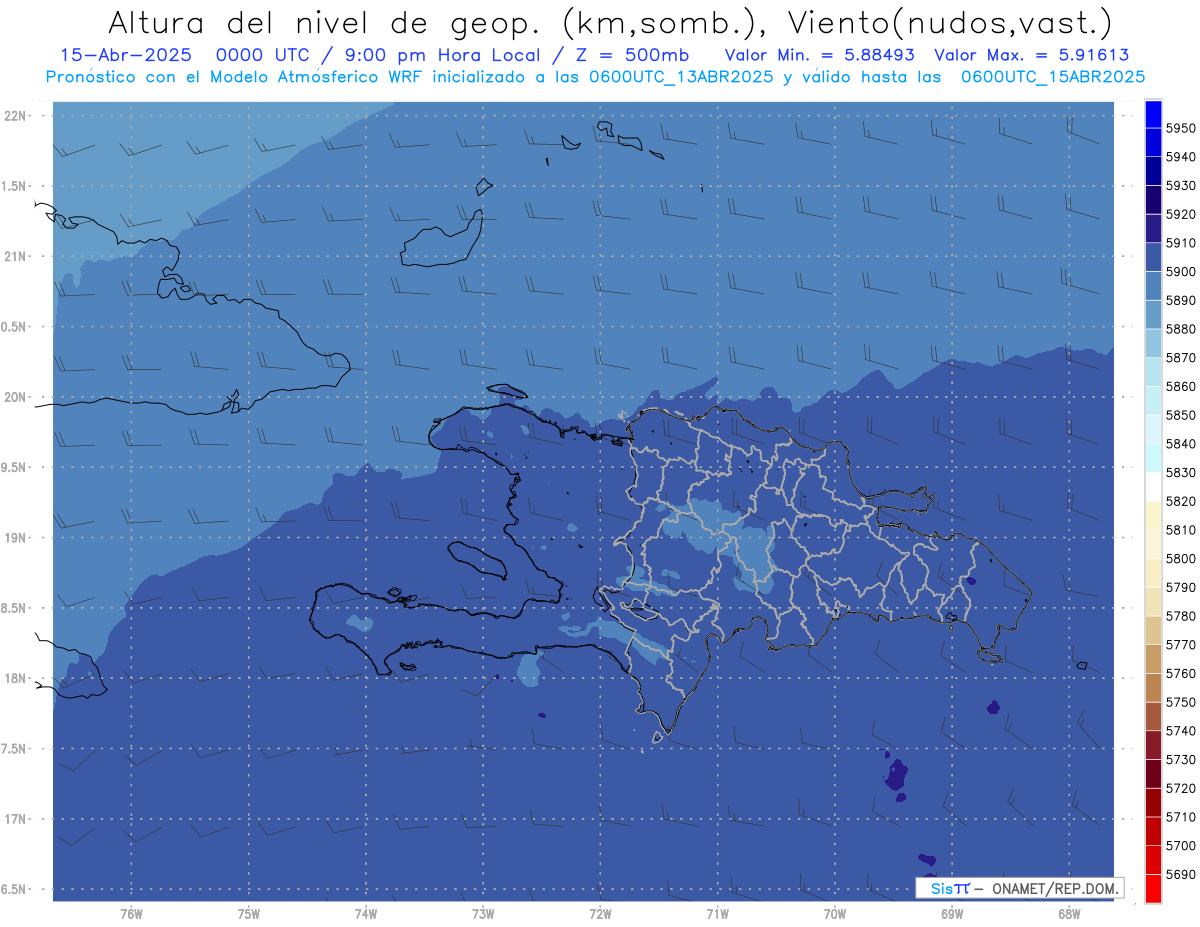
Task: Click the 5740 legend value
Action: tap(1181, 731)
